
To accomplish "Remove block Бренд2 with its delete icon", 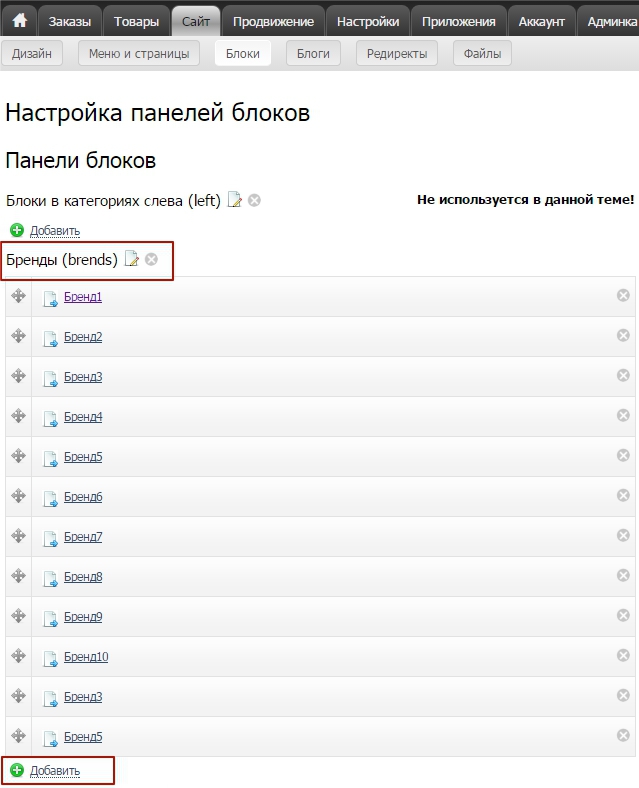I will tap(623, 335).
